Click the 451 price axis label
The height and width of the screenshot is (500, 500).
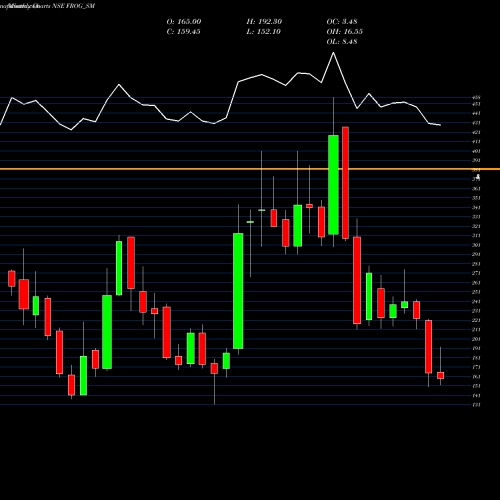[x=476, y=104]
